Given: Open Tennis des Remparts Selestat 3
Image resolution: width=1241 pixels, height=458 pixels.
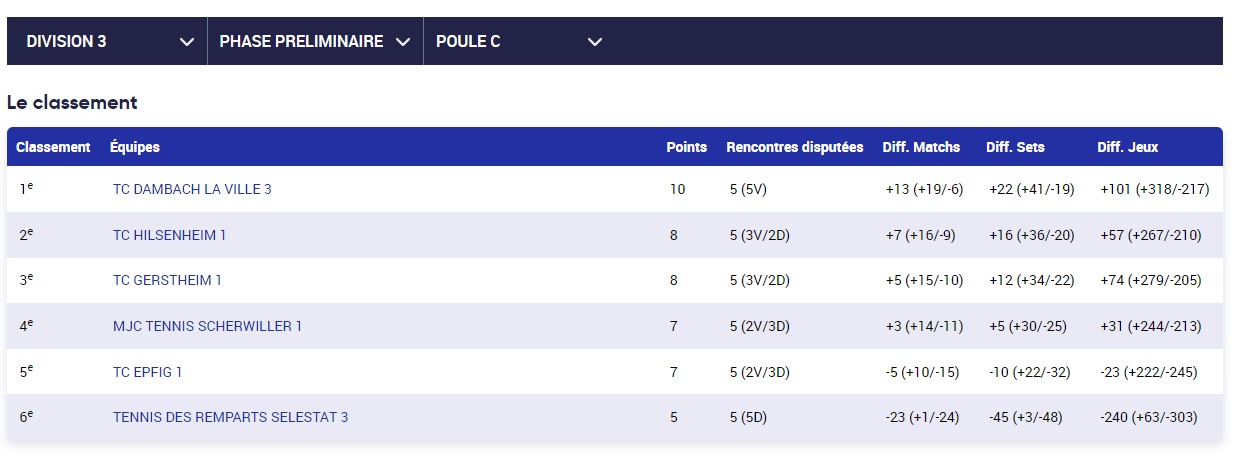Looking at the screenshot, I should 230,417.
